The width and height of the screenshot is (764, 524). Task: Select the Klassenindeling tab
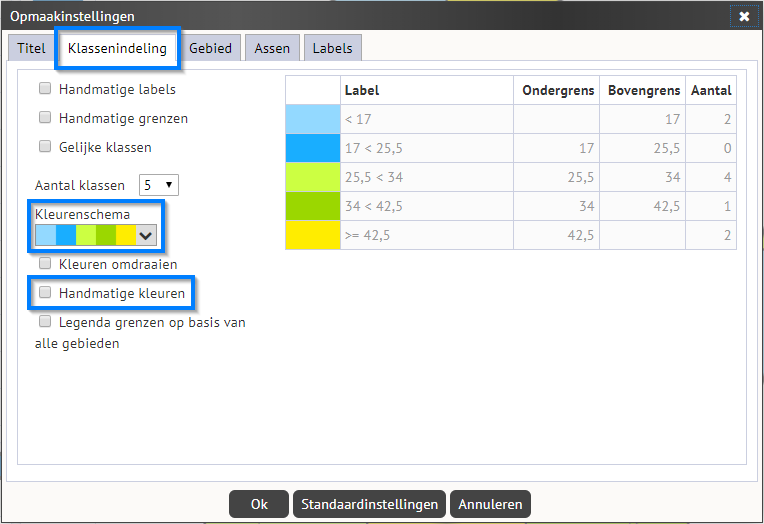(117, 48)
